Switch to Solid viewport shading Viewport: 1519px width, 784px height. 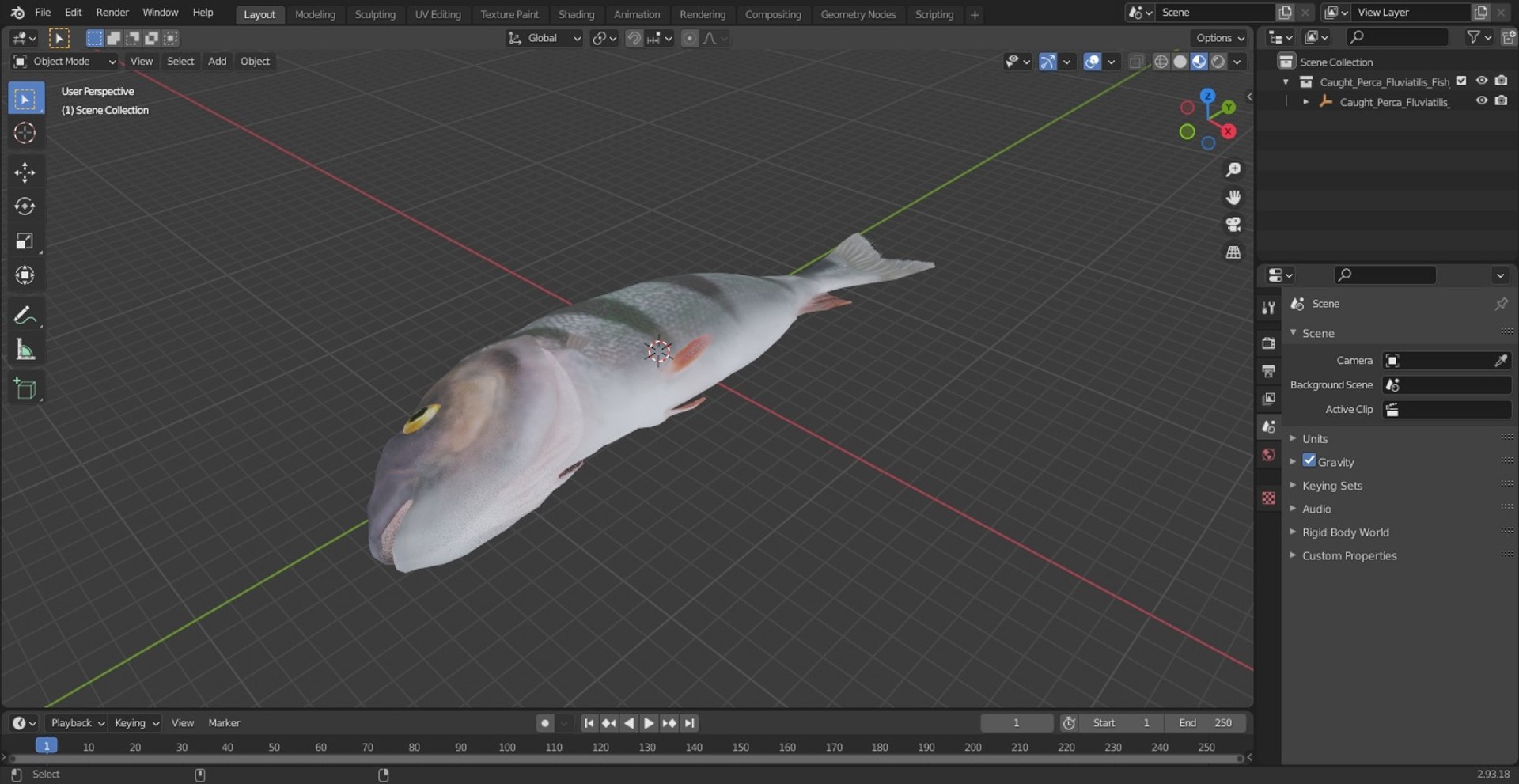1180,62
